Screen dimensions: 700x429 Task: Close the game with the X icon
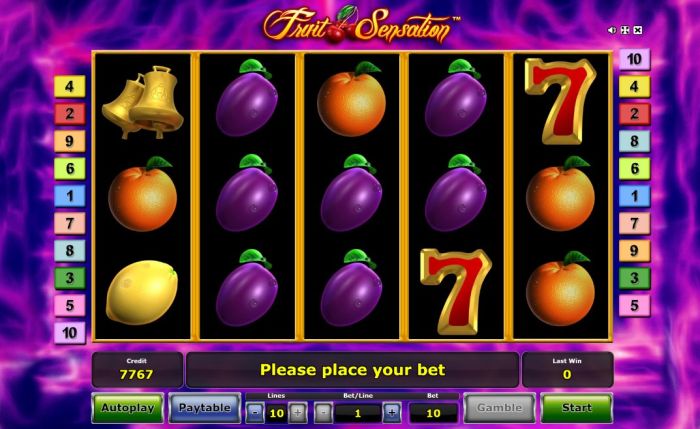tap(638, 30)
